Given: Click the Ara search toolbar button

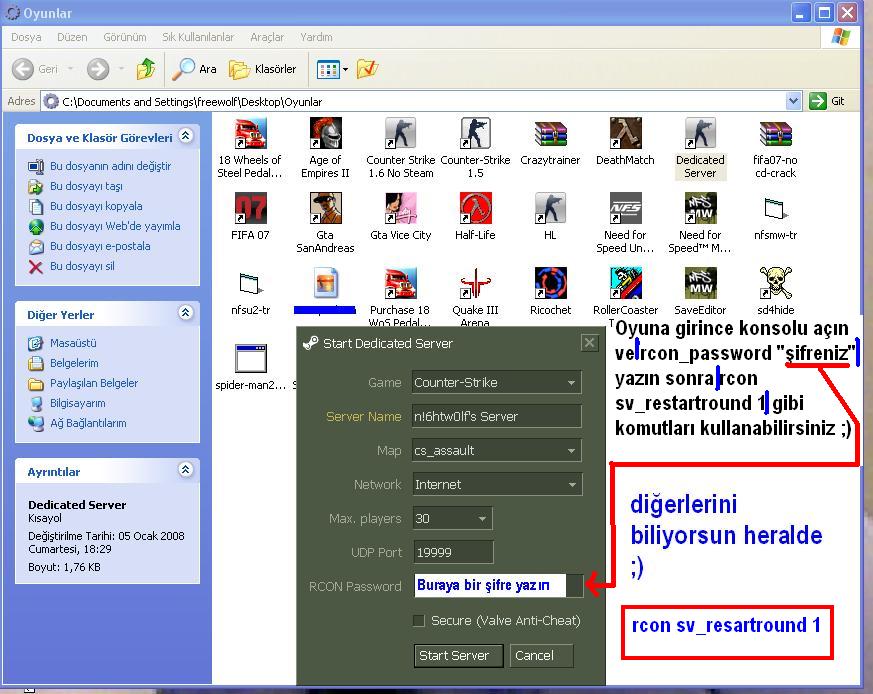Looking at the screenshot, I should 194,69.
